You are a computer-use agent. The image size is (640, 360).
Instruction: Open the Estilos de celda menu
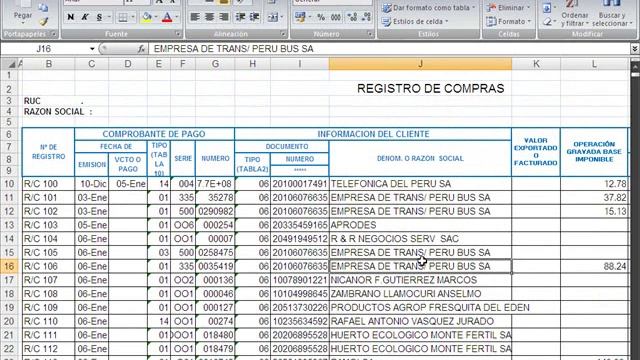(415, 21)
